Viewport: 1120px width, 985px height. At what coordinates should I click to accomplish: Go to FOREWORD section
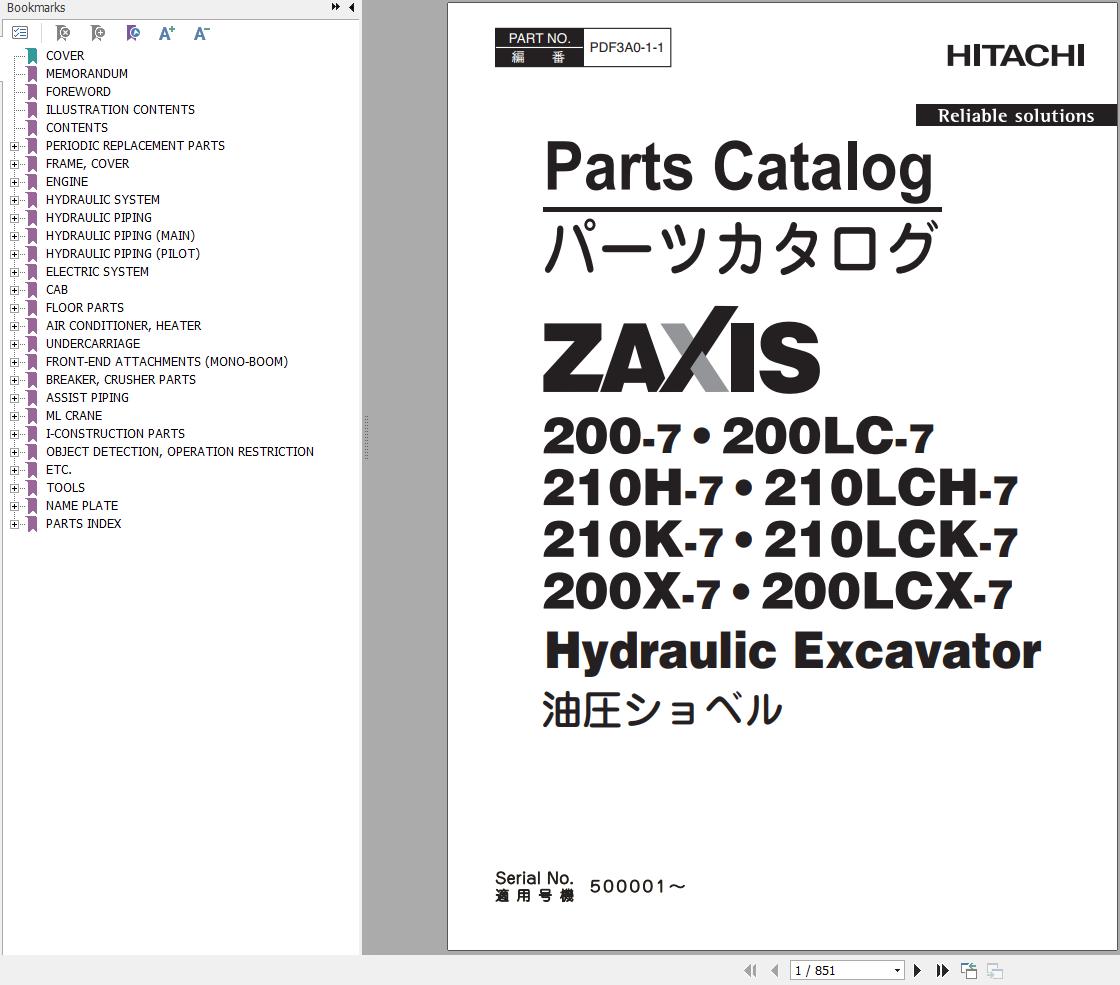coord(78,92)
